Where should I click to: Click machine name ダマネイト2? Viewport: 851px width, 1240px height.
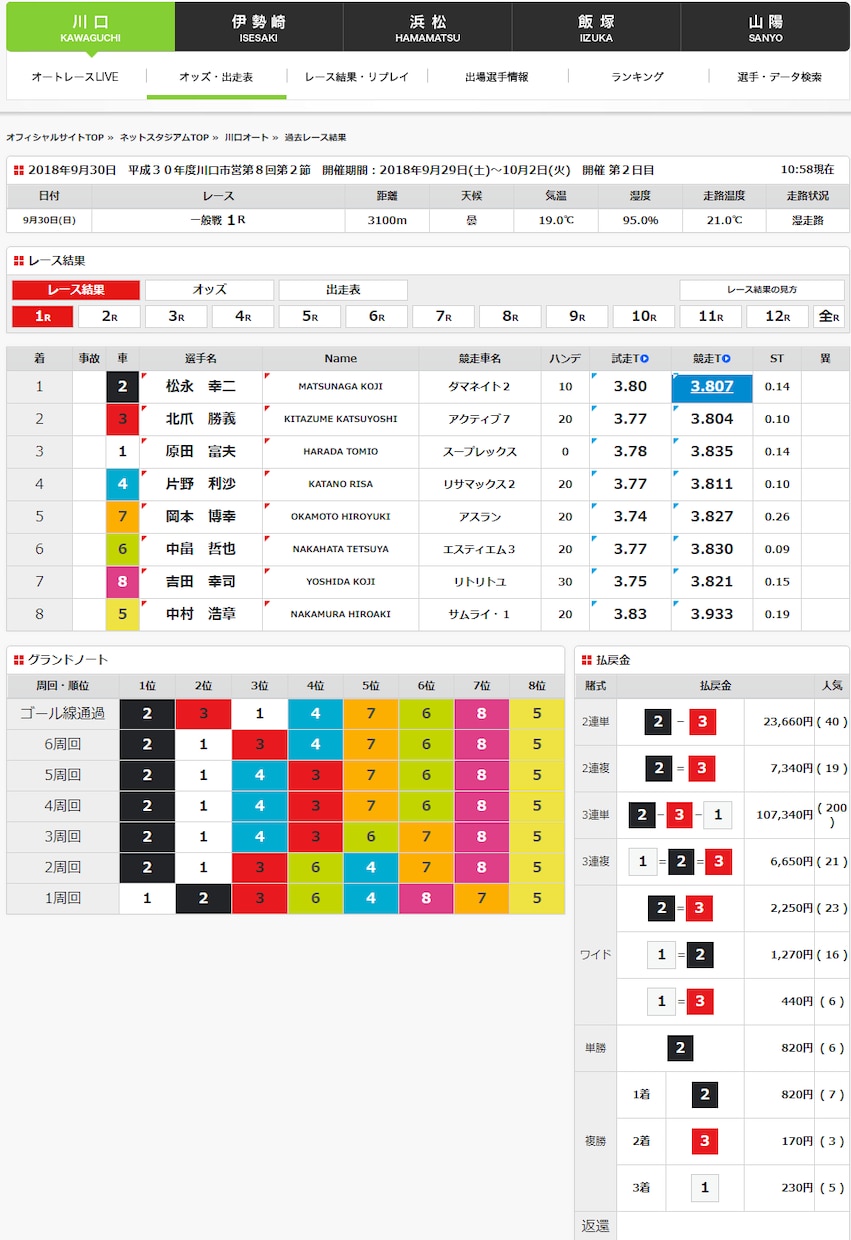tap(479, 386)
